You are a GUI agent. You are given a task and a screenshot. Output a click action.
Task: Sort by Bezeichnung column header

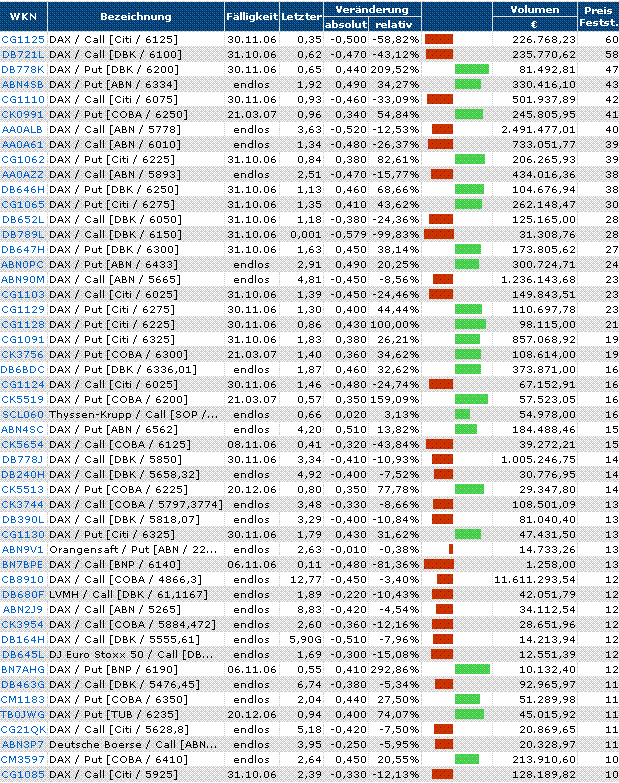tap(136, 16)
